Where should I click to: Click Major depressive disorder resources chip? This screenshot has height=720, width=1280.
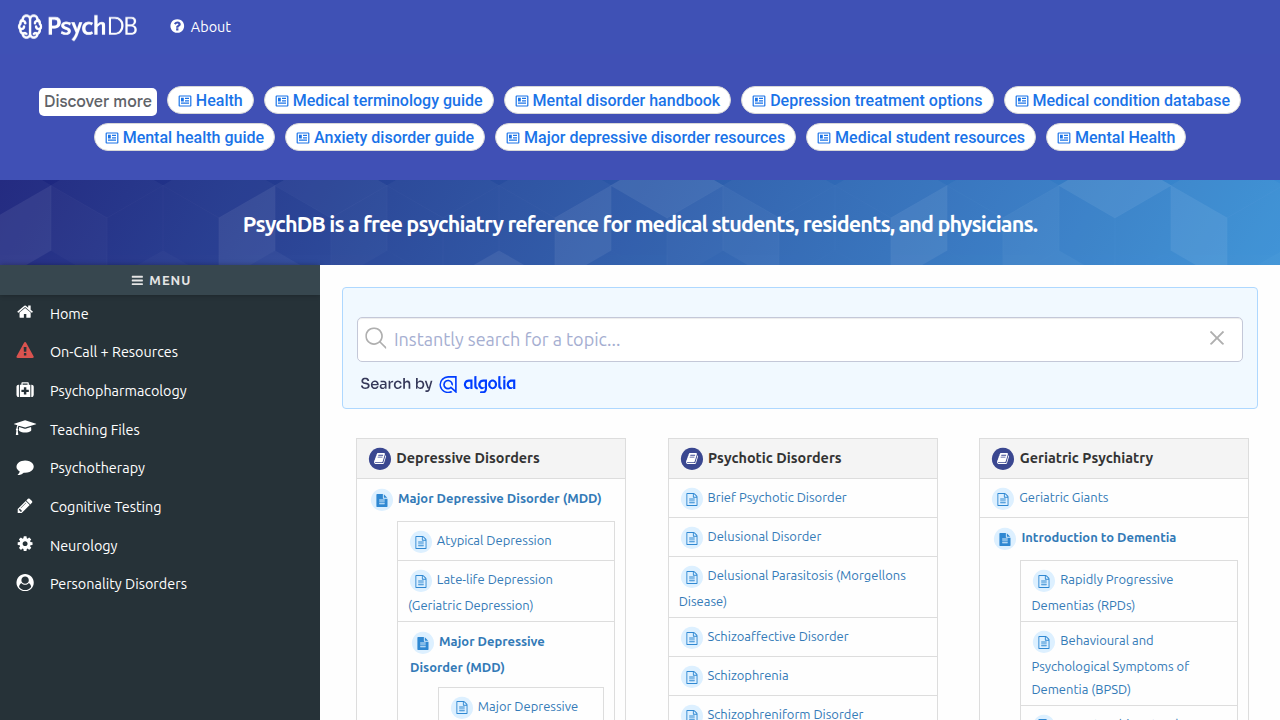(645, 137)
